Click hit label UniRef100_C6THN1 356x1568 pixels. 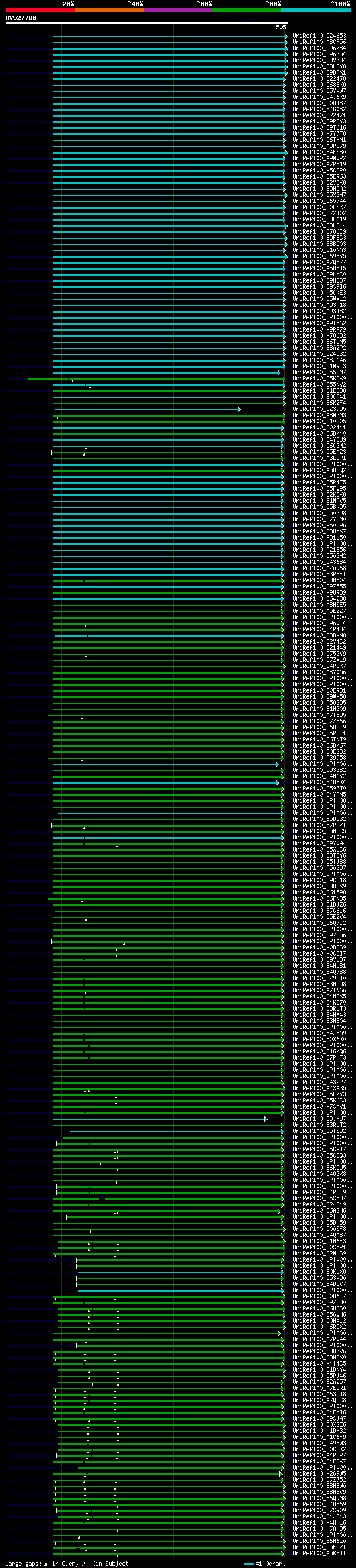tap(319, 140)
